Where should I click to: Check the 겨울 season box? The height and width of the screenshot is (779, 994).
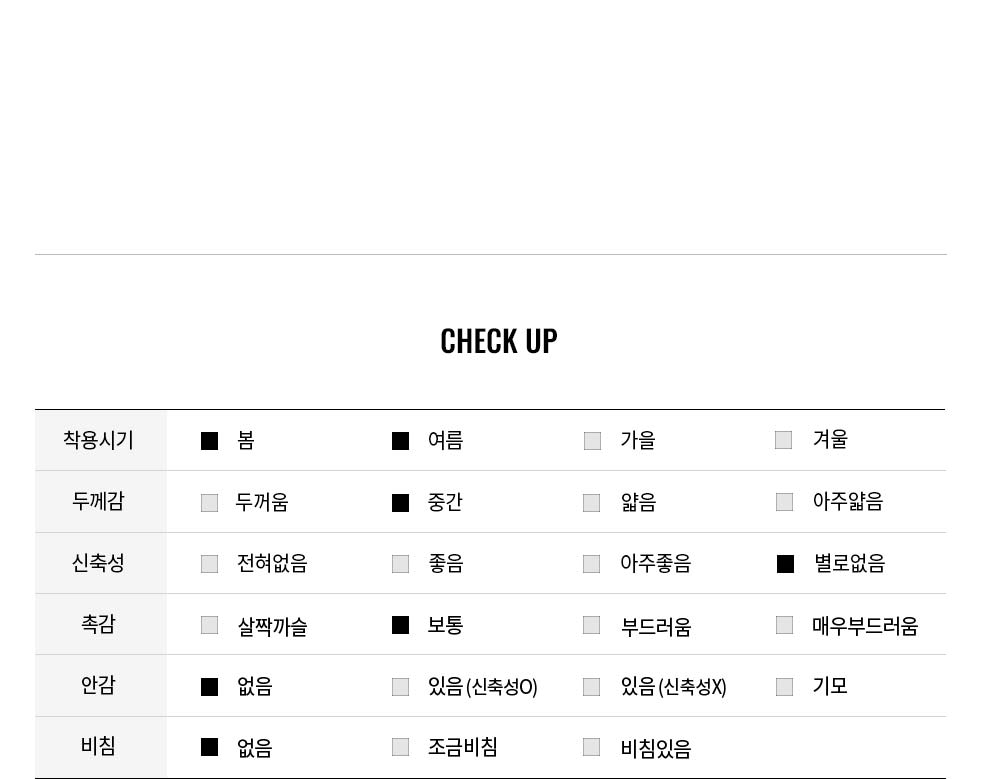coord(784,440)
